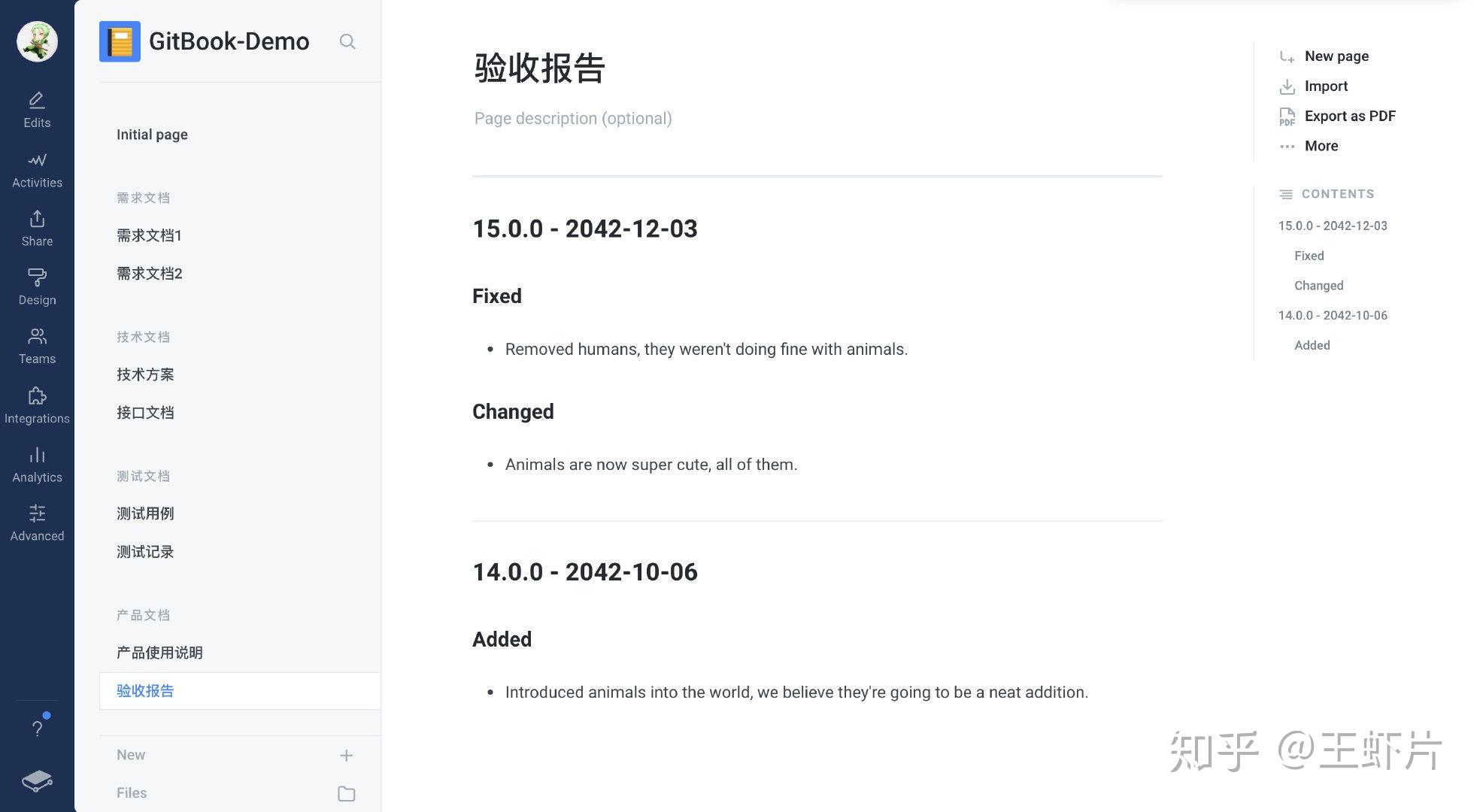Select the 需求文档1 page
Screen dimensions: 1483x812
tap(148, 235)
